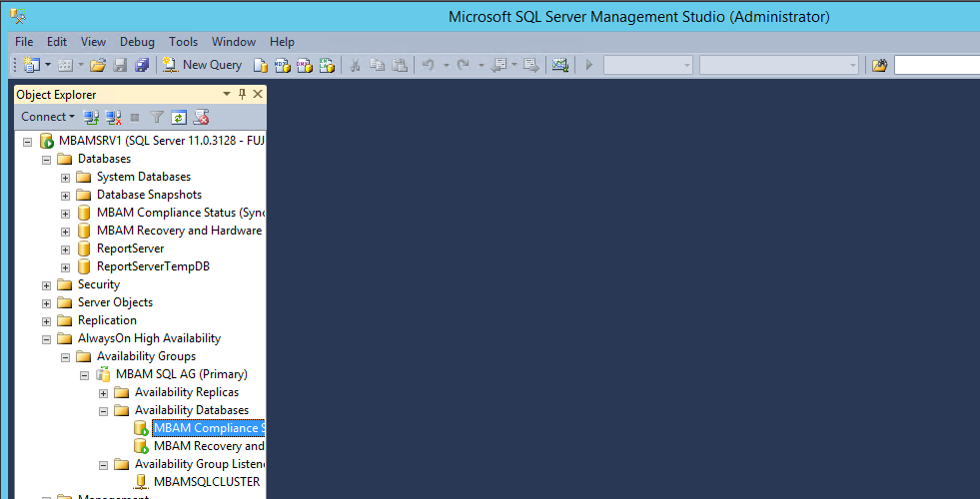Screen dimensions: 980x499
Task: Click the Find in Files icon
Action: click(879, 65)
